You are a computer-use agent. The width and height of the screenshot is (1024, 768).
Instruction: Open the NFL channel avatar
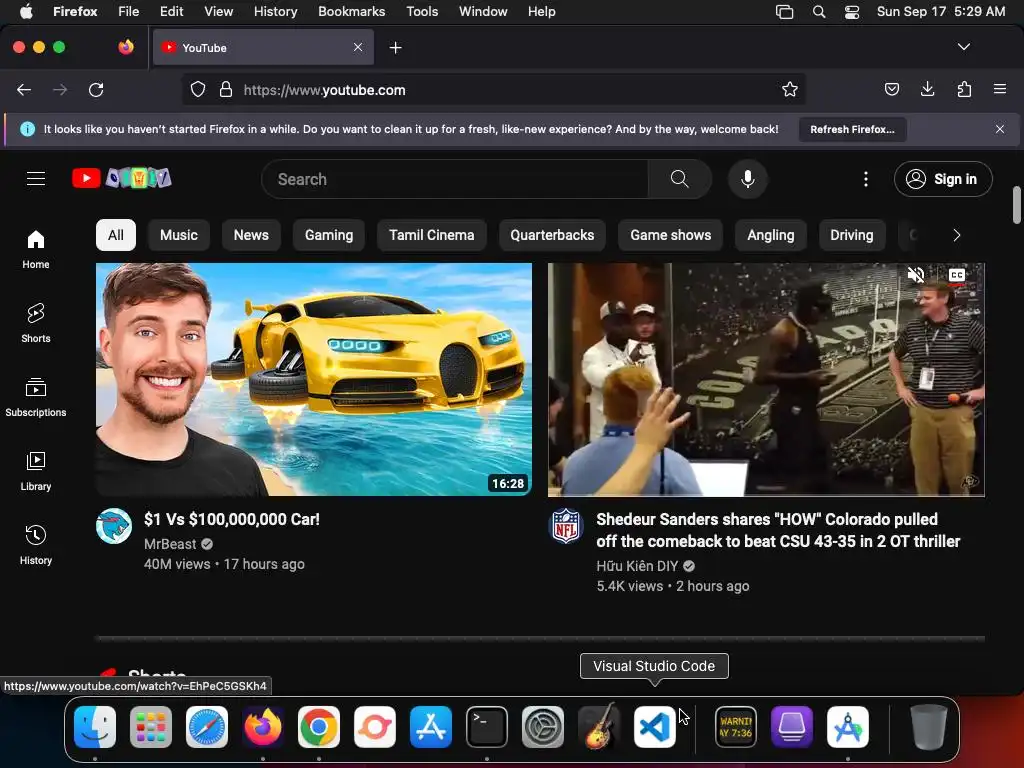[566, 526]
